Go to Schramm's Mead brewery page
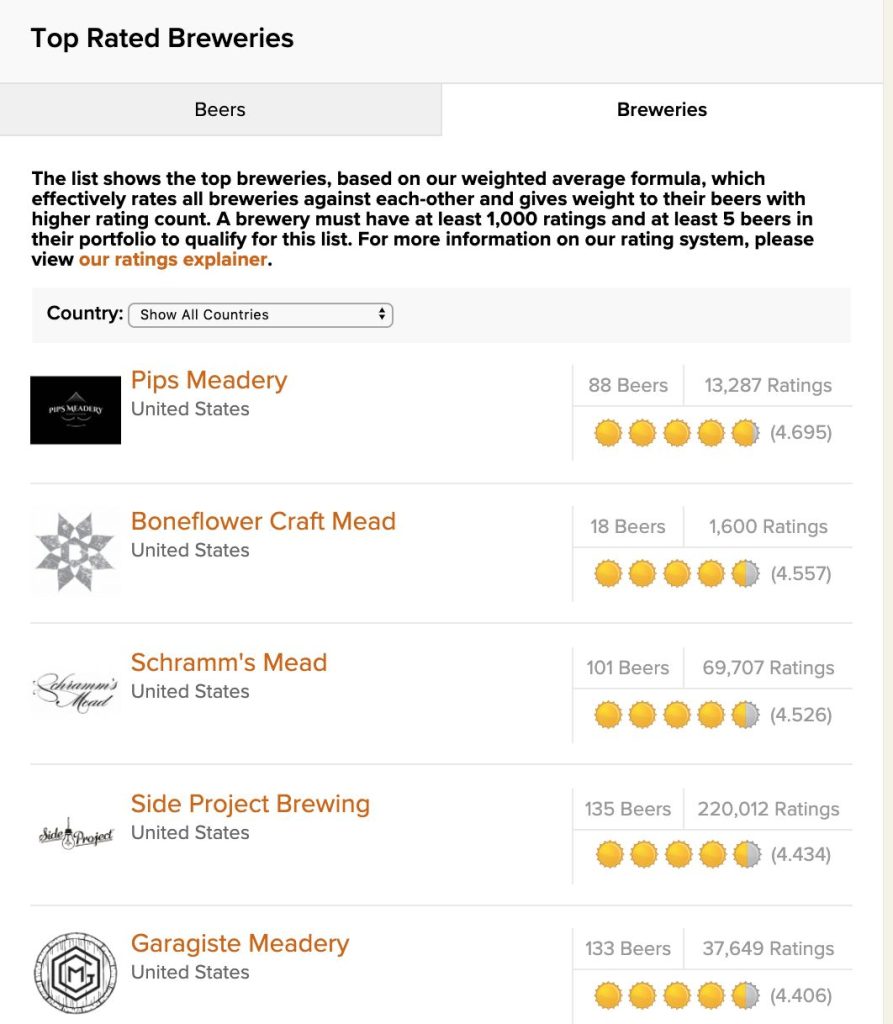 (229, 662)
